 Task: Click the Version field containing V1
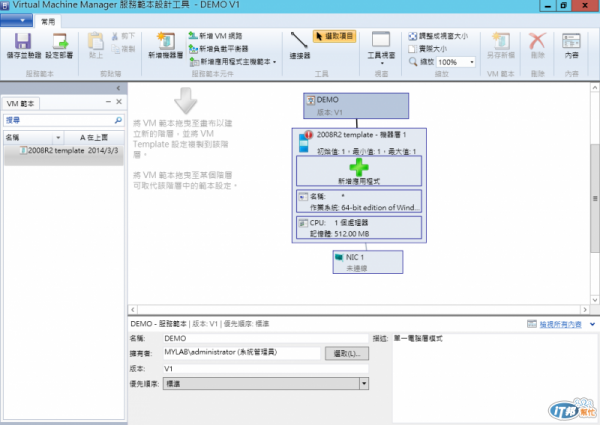point(266,368)
